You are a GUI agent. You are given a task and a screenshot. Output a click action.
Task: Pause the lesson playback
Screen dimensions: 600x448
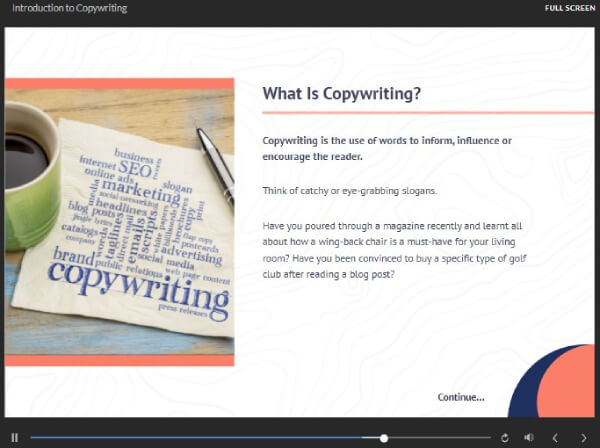click(x=14, y=437)
